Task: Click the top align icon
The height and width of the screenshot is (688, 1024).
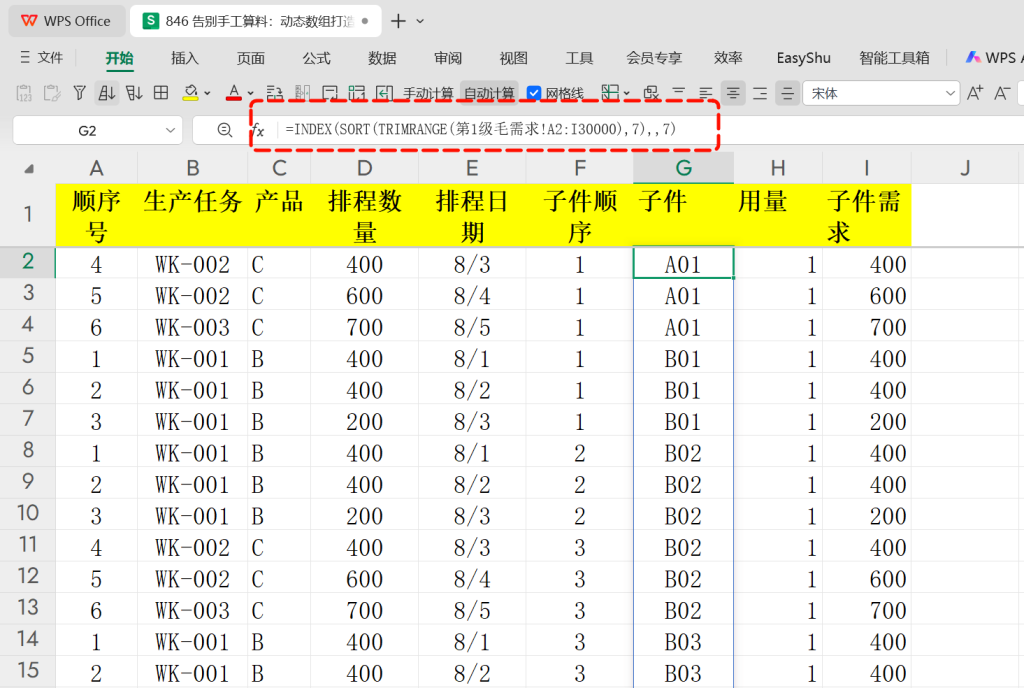Action: (x=679, y=93)
